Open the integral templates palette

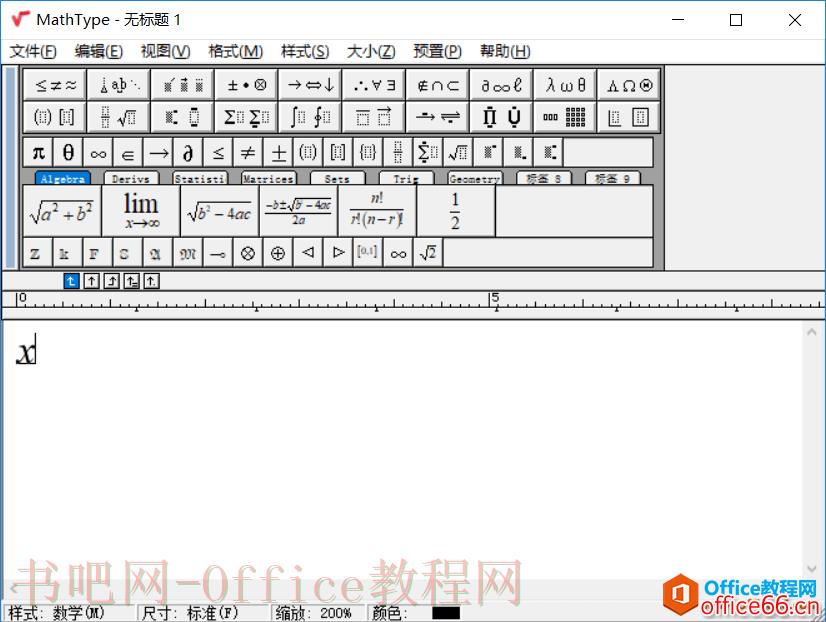point(310,116)
